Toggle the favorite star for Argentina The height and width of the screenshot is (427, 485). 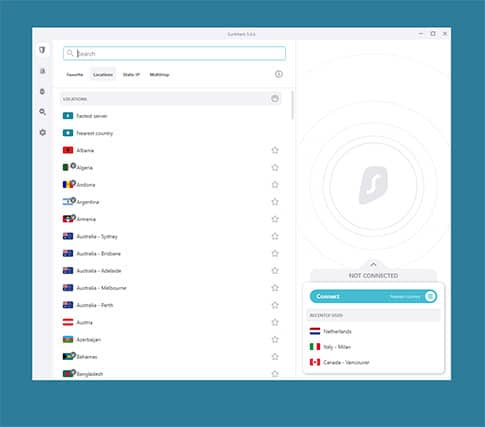tap(275, 202)
